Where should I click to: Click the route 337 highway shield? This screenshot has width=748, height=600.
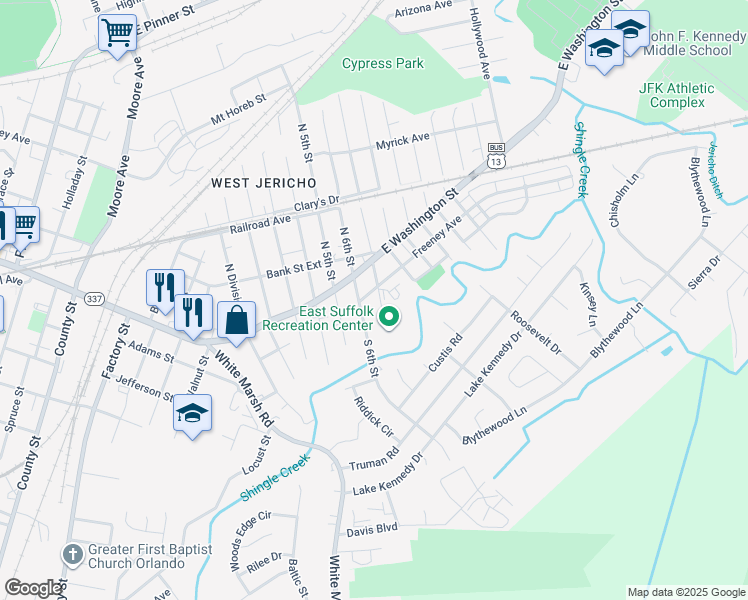[94, 299]
